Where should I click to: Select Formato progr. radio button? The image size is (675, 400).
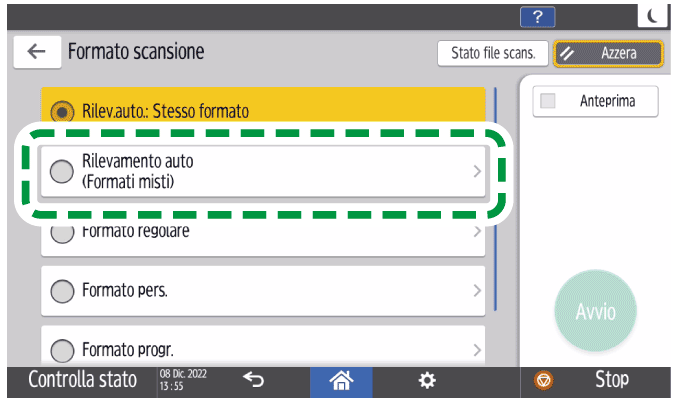[62, 350]
